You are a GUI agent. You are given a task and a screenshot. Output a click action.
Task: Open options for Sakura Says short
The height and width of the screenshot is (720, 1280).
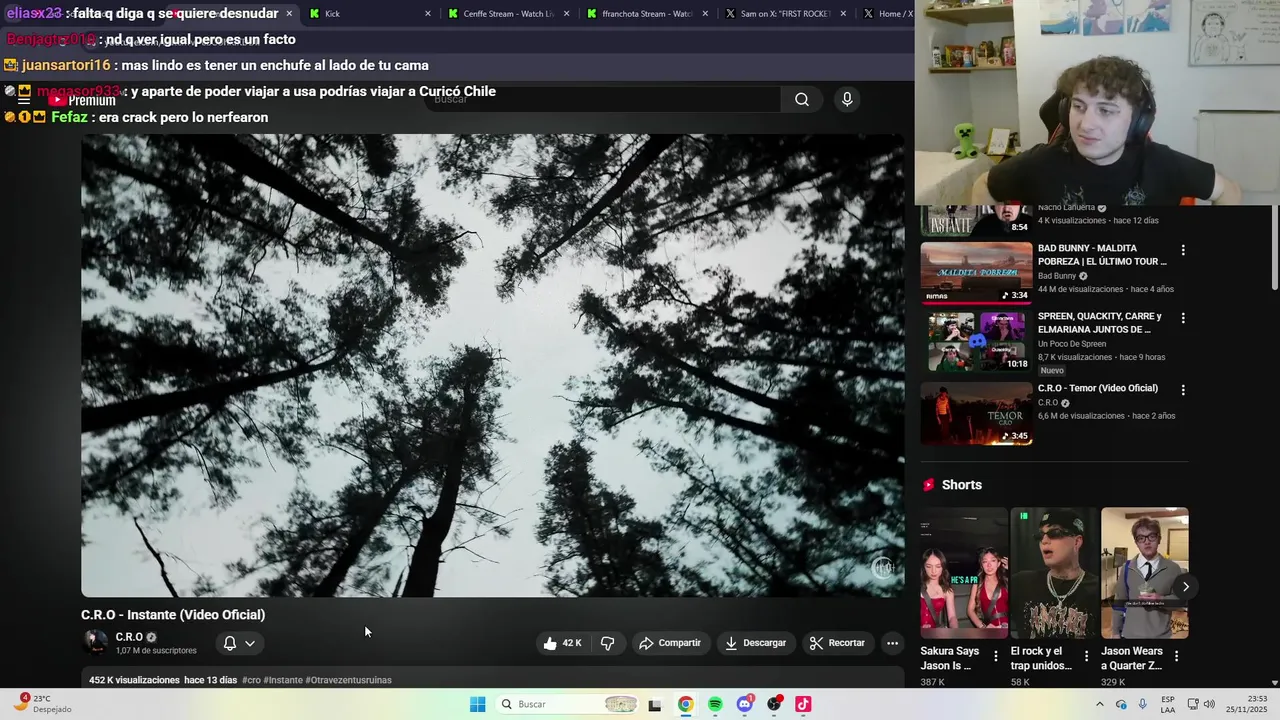pyautogui.click(x=995, y=656)
